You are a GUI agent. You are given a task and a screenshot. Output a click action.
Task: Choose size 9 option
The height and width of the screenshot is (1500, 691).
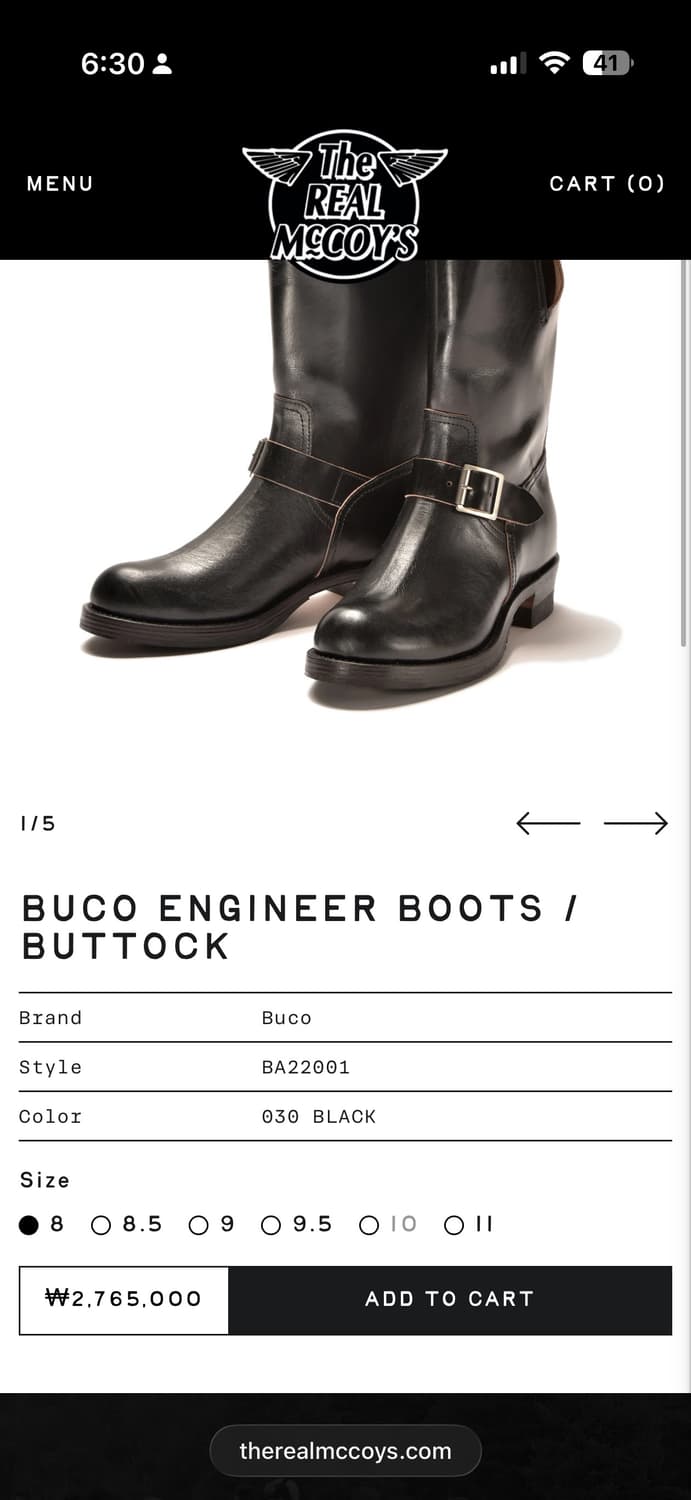point(212,1224)
